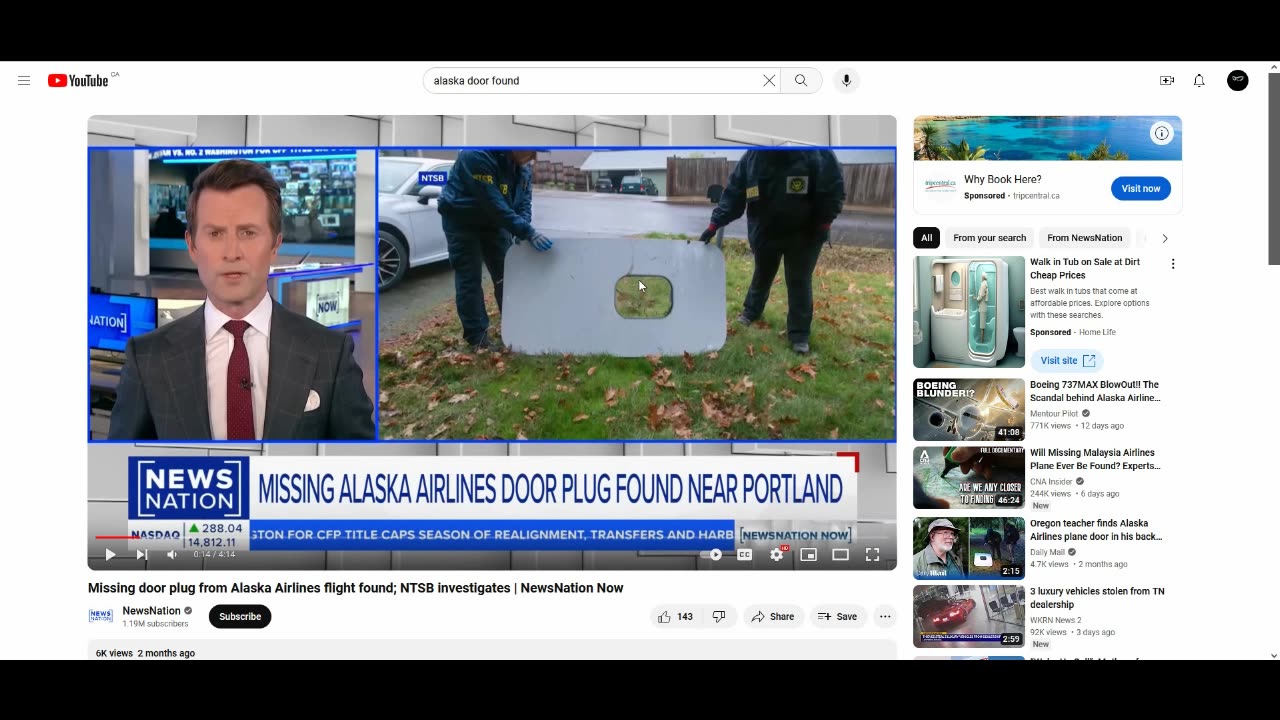Skip to the next video

(142, 554)
